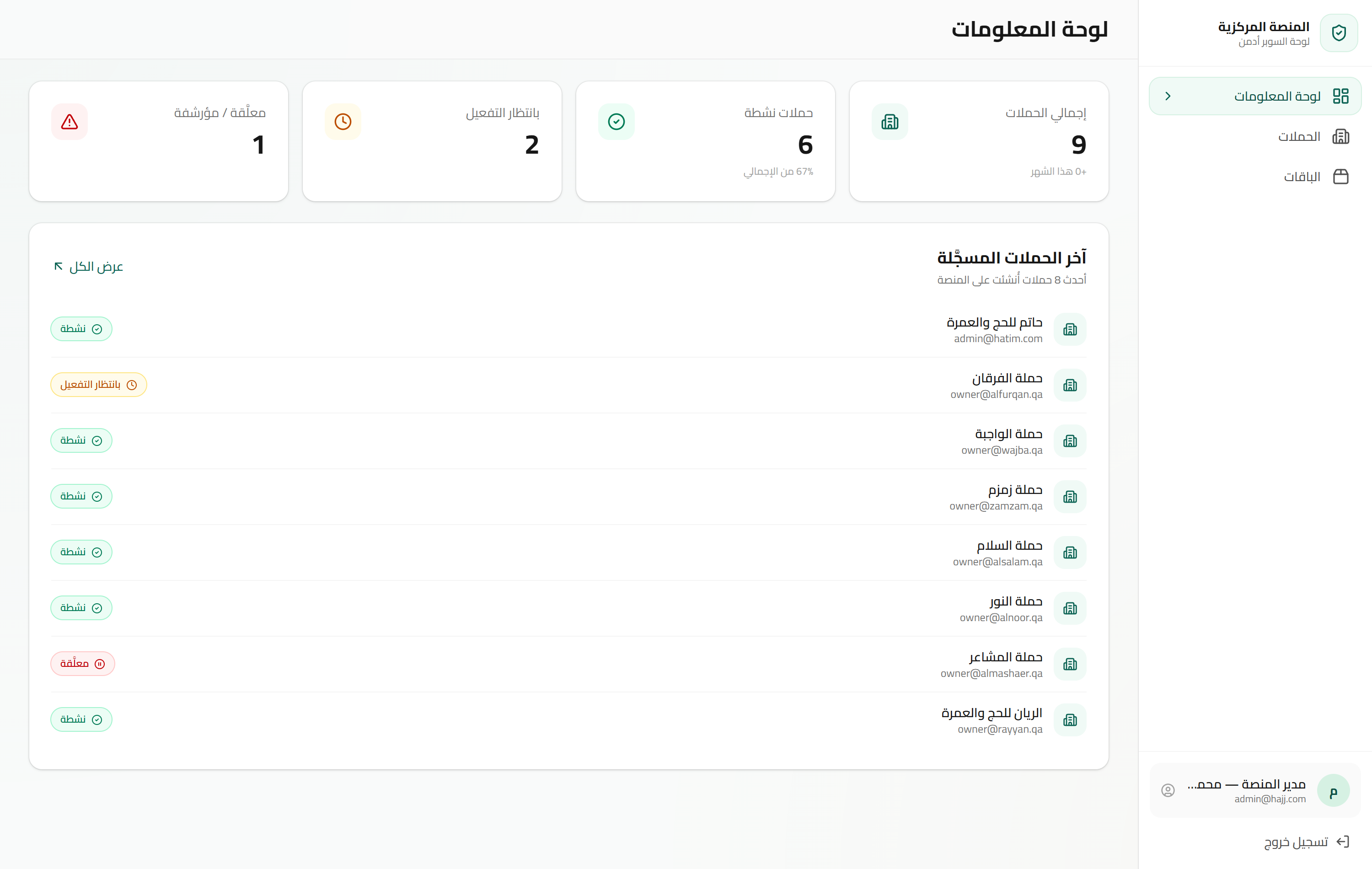
Task: Click the email admin@hatim.com
Action: 998,338
